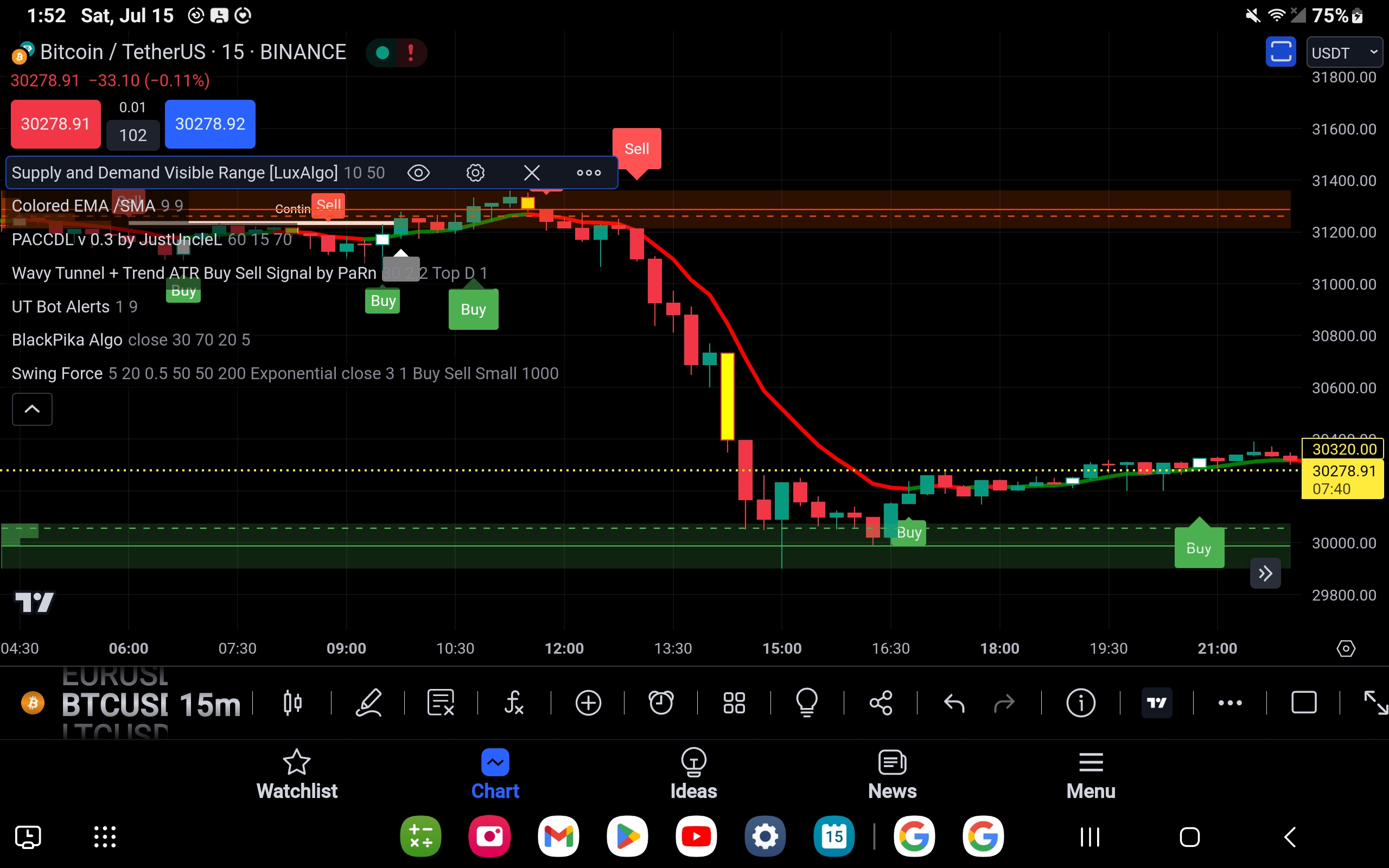Select the PACCDL v 0.3 indicator legend
1389x868 pixels.
151,239
